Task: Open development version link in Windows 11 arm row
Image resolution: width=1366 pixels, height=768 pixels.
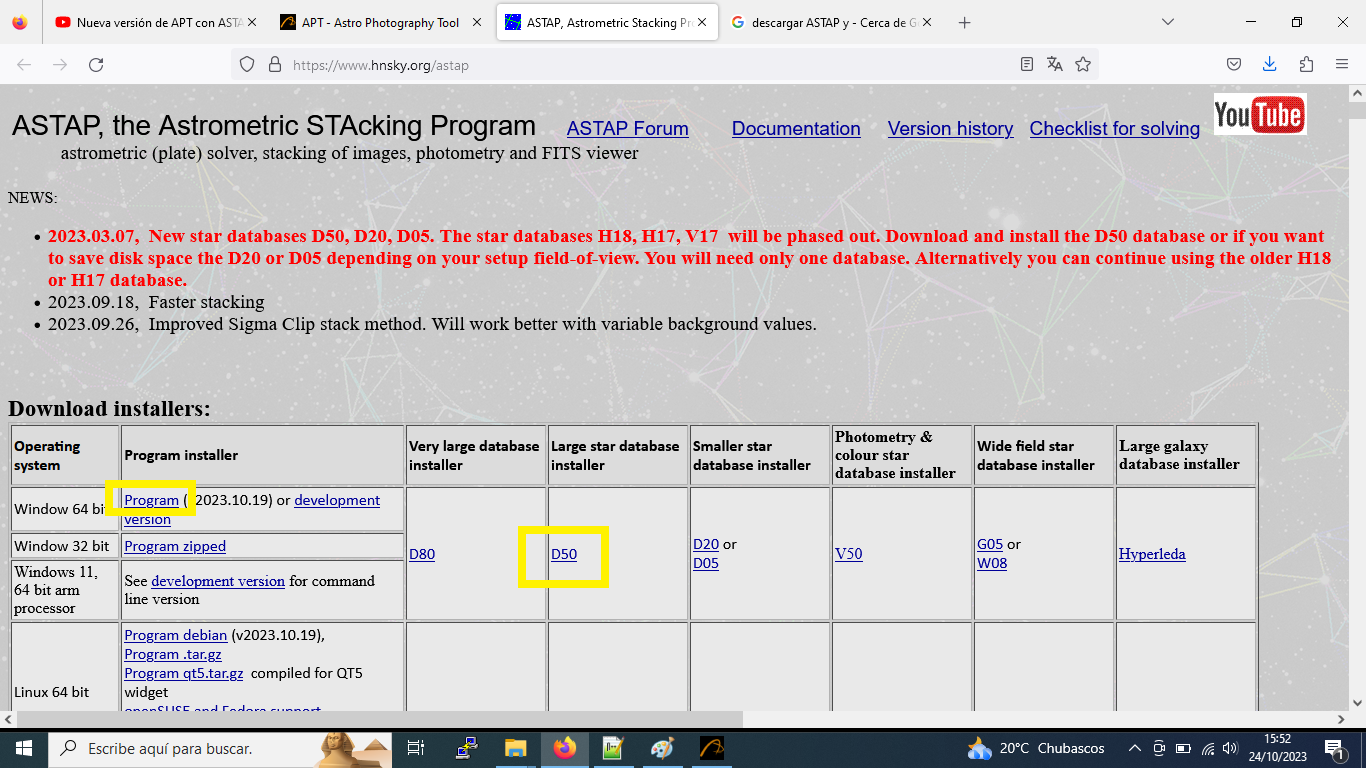Action: pyautogui.click(x=218, y=581)
